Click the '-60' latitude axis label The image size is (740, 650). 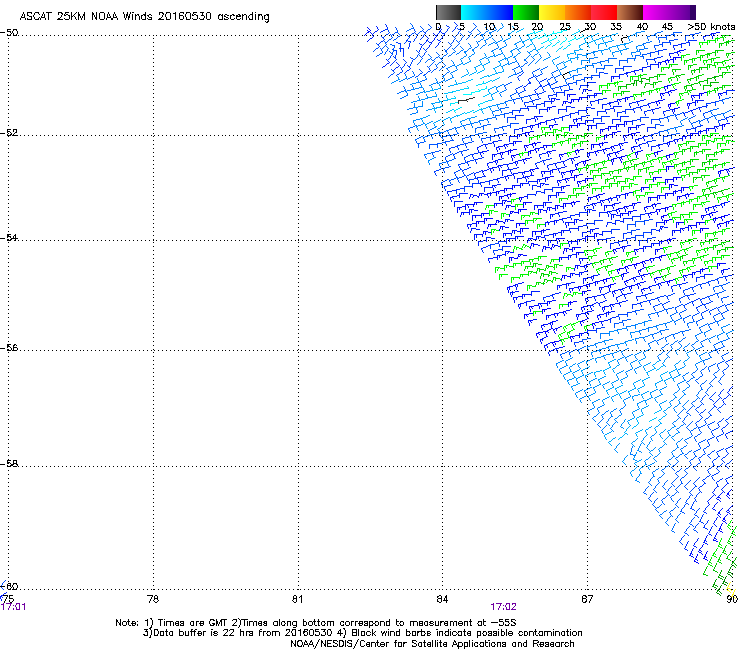(9, 586)
